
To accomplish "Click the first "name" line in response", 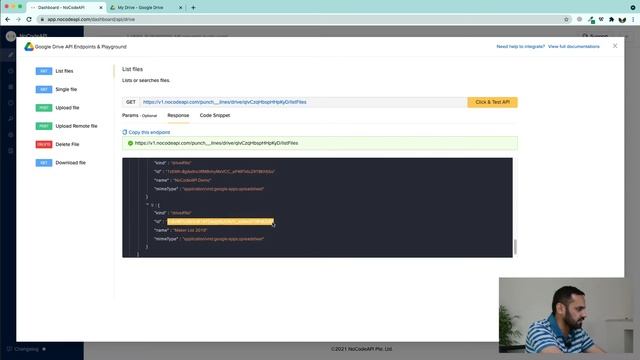I will click(x=182, y=180).
